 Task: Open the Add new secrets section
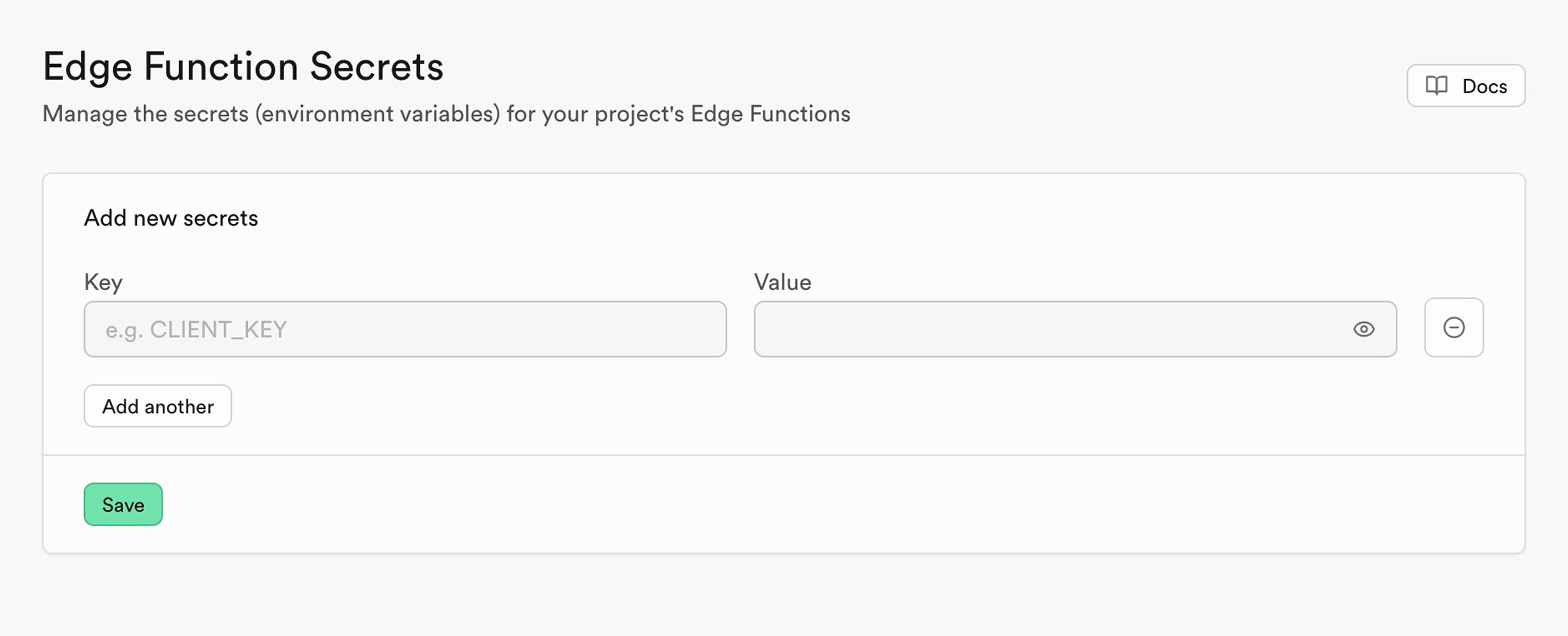pos(170,218)
